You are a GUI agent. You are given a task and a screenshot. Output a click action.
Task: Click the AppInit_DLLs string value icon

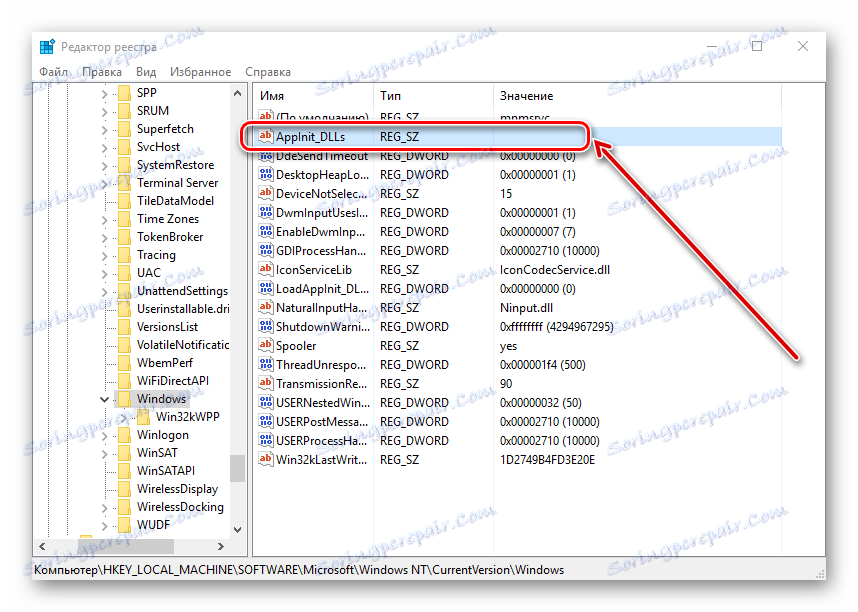tap(265, 136)
